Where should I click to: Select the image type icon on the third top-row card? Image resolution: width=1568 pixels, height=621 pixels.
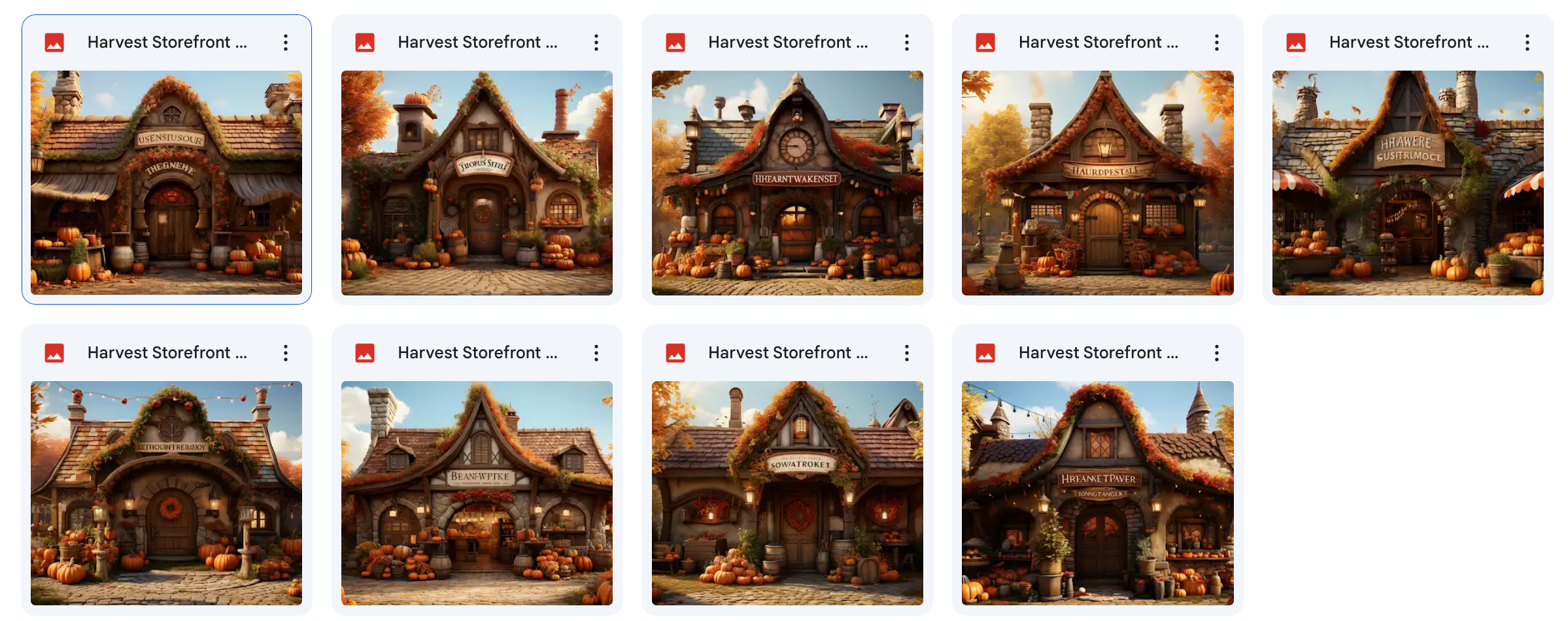tap(676, 42)
